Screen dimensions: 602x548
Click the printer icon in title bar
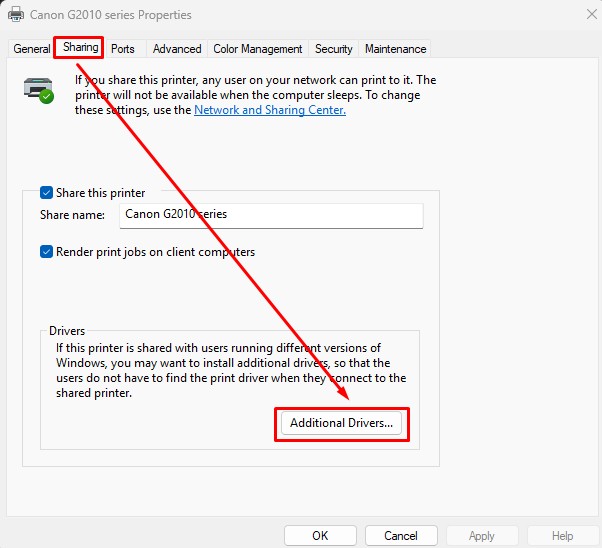[x=16, y=15]
